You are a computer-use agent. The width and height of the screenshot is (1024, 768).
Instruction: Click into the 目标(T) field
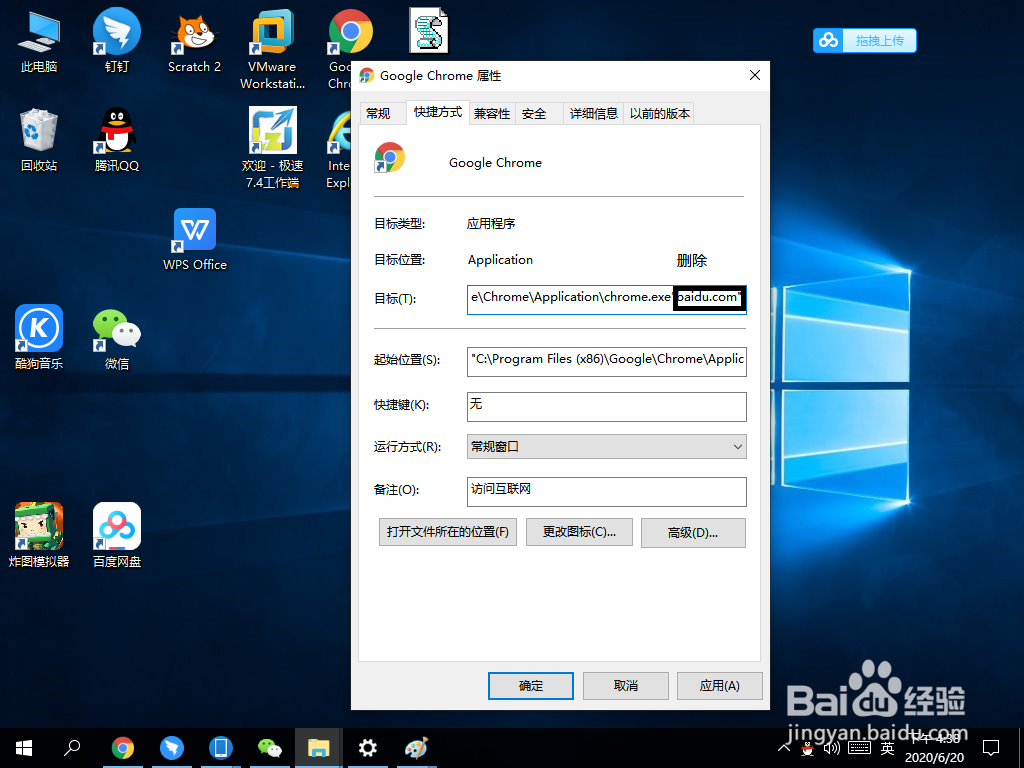(607, 299)
